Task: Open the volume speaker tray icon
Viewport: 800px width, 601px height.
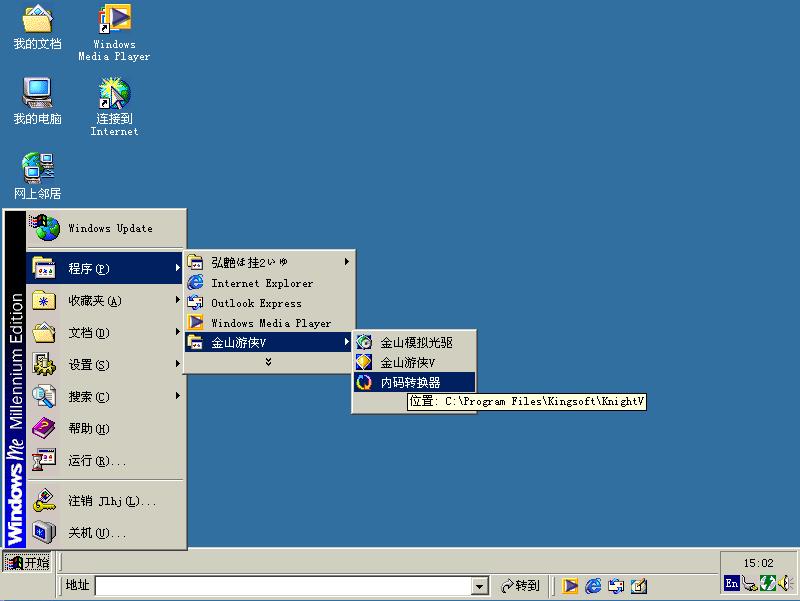Action: pos(786,583)
